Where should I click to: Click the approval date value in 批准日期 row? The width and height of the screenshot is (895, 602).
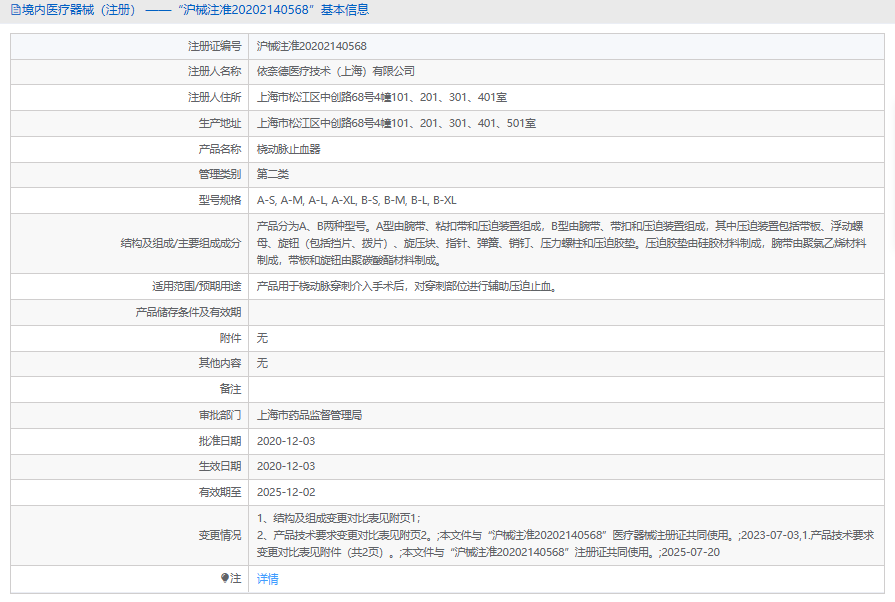[286, 440]
